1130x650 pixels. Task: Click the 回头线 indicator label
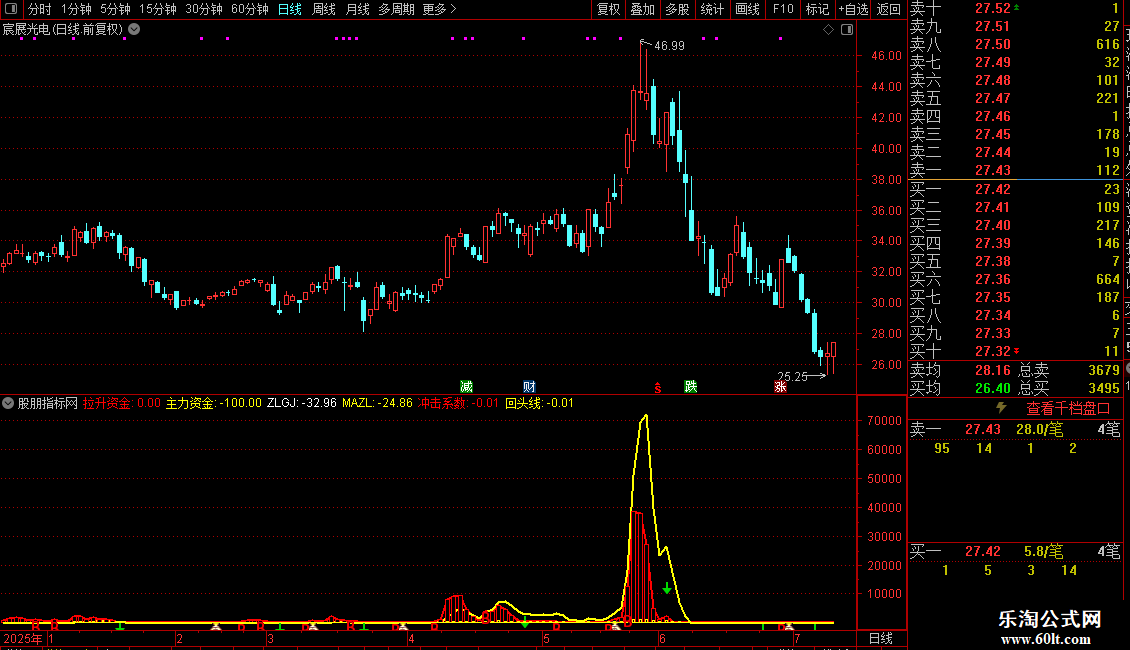(x=539, y=403)
